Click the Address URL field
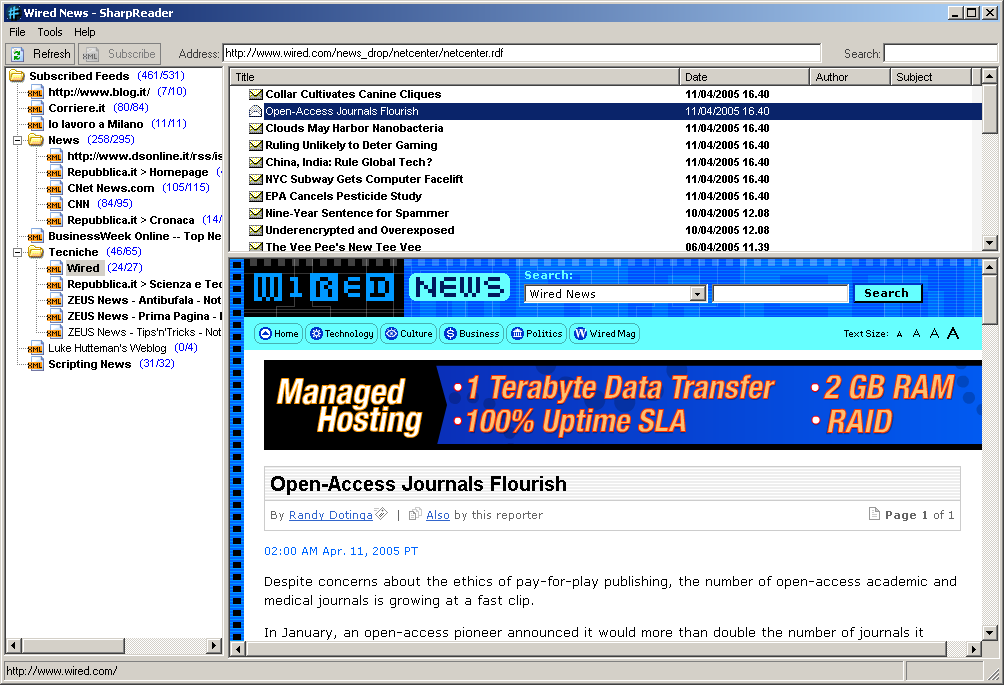The width and height of the screenshot is (1004, 685). [521, 53]
